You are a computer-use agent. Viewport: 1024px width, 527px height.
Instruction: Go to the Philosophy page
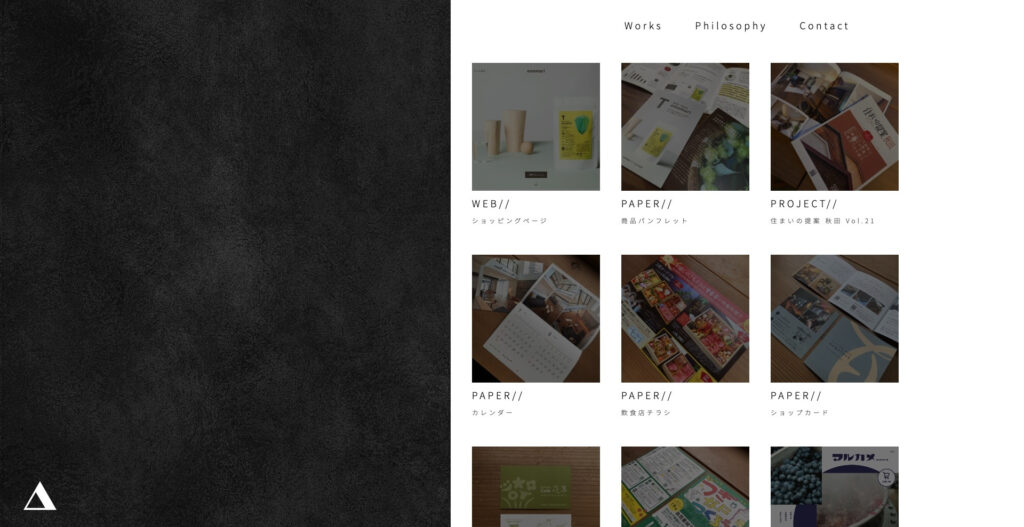pyautogui.click(x=730, y=26)
